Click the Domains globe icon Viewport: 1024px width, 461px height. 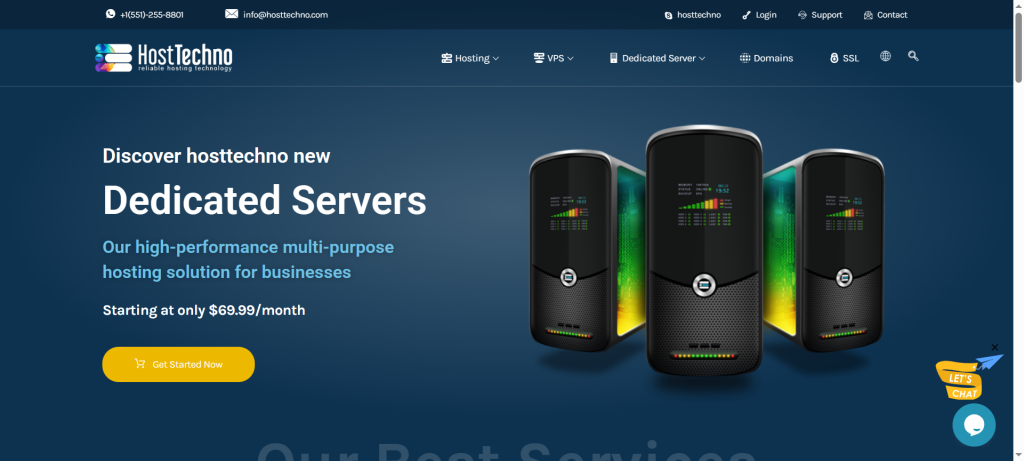[x=745, y=58]
